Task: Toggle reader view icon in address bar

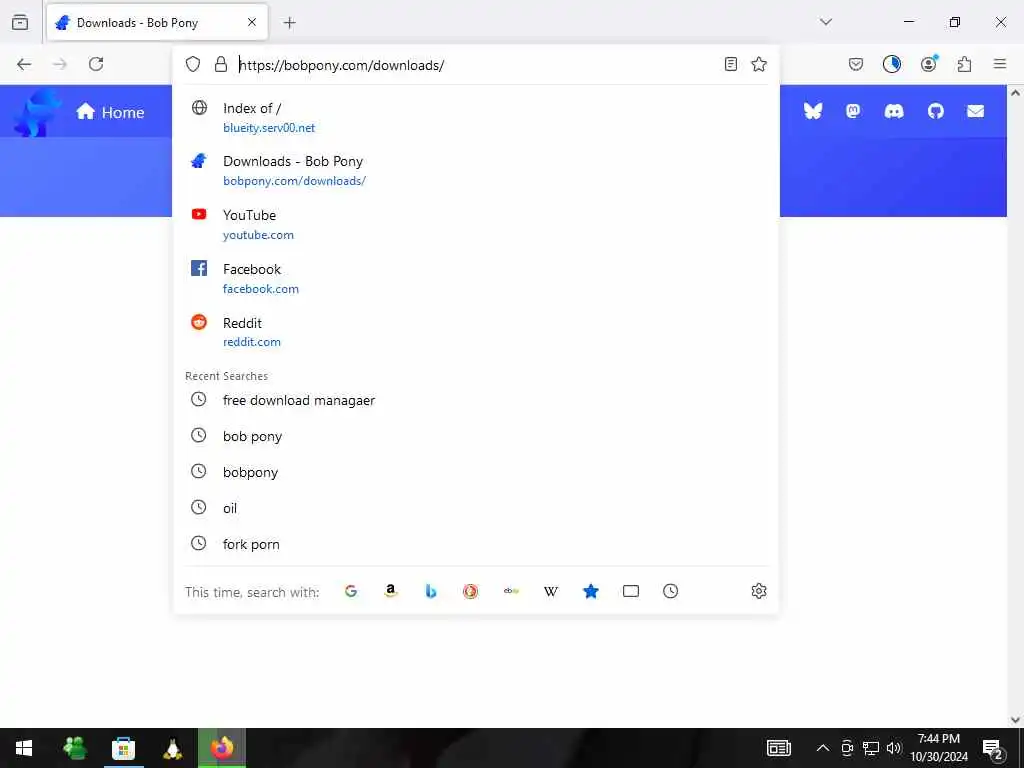Action: coord(731,64)
